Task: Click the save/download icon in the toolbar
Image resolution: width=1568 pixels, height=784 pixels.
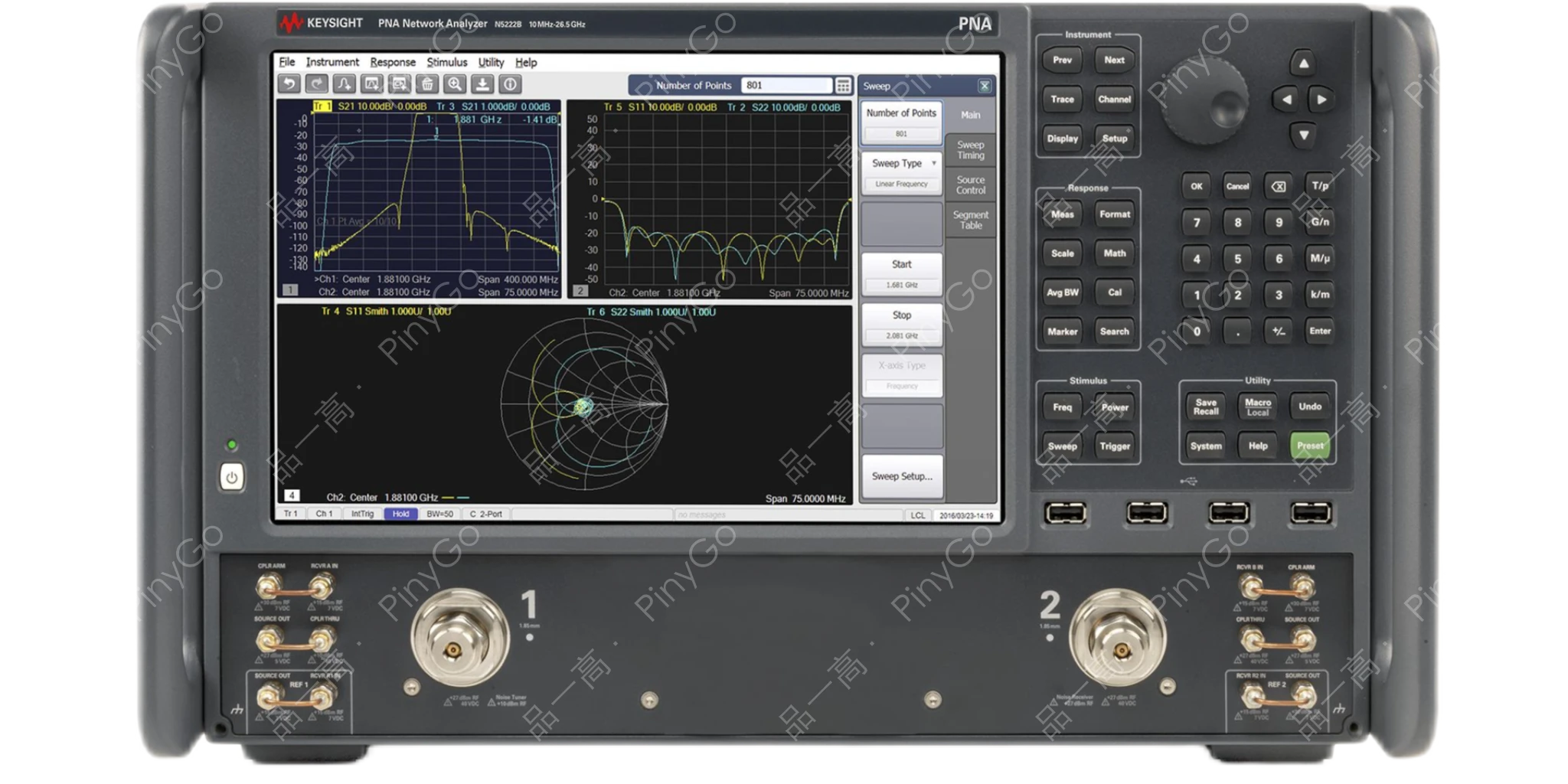Action: (482, 85)
